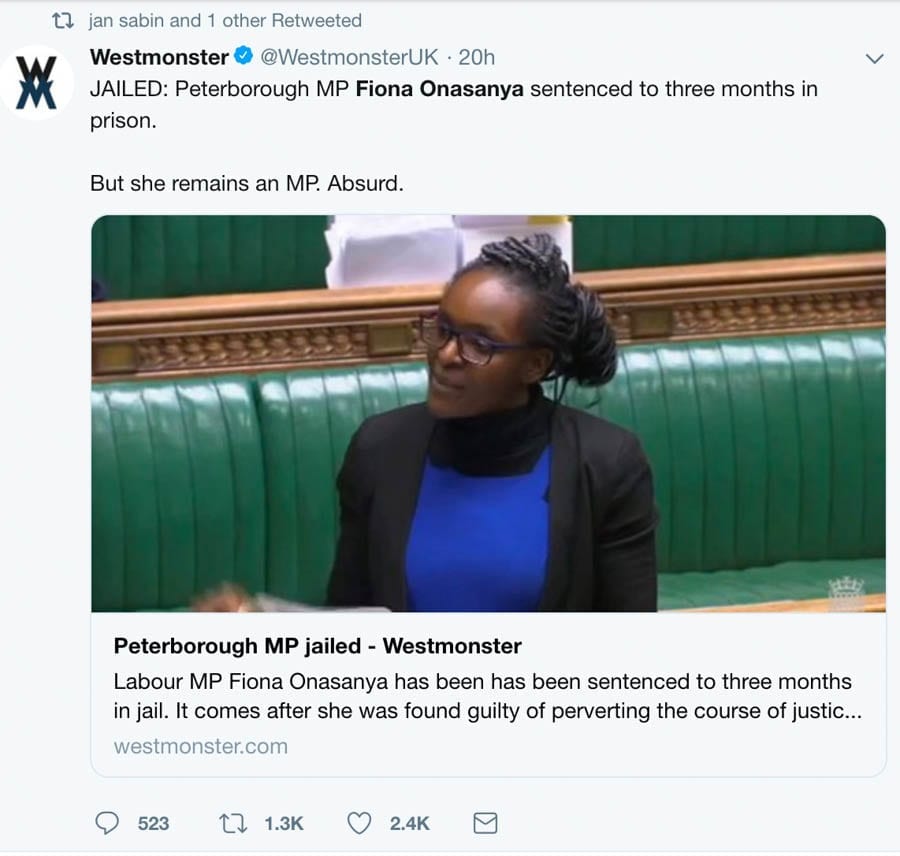Like the tweet with the heart icon
The image size is (900, 856).
pos(359,823)
